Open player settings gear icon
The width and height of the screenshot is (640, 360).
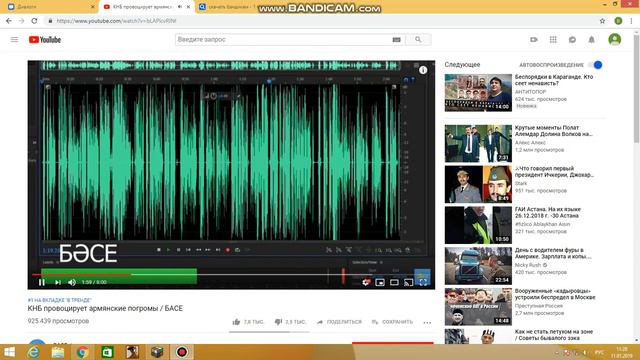click(366, 282)
